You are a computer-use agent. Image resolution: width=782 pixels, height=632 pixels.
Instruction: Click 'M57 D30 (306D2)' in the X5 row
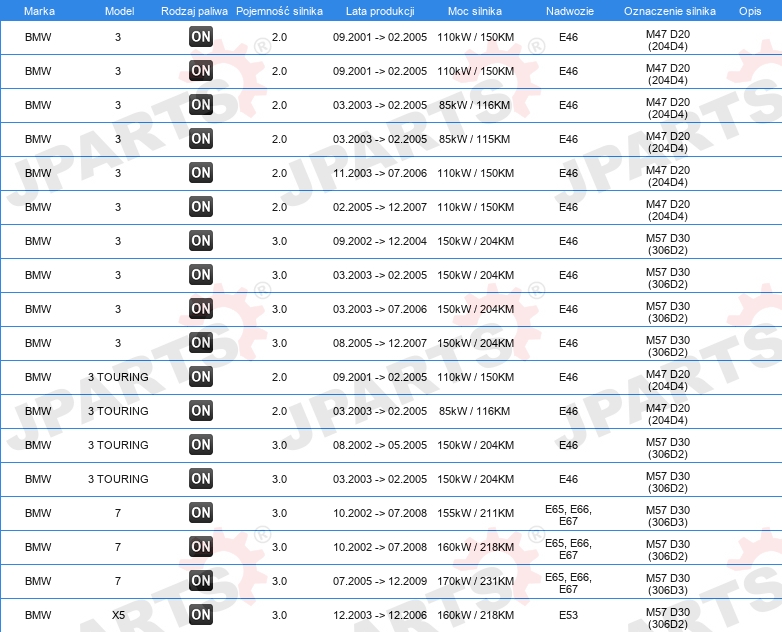pos(668,618)
